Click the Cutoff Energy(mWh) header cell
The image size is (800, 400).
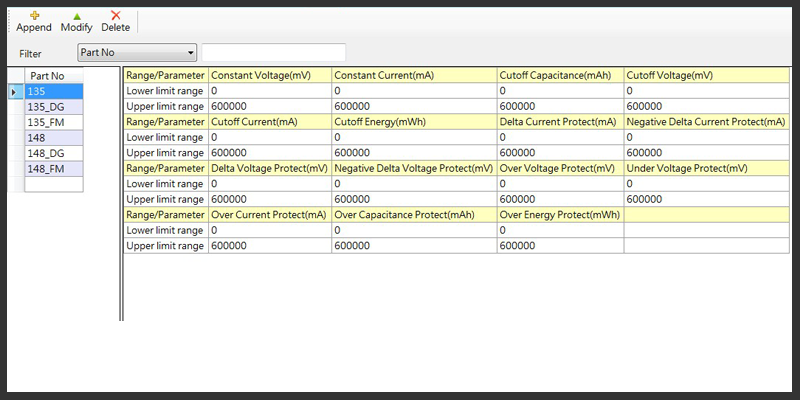(414, 121)
